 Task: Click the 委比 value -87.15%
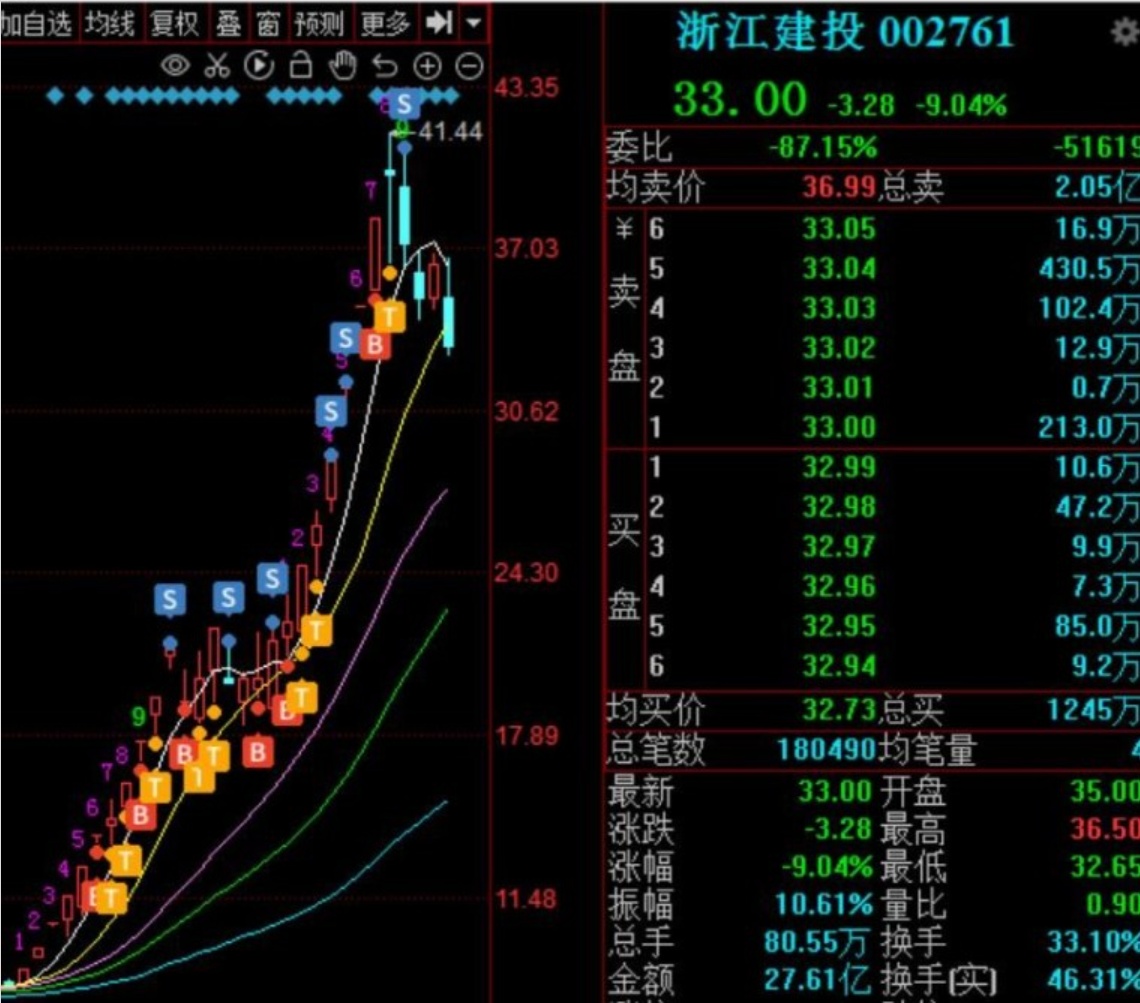coord(823,148)
